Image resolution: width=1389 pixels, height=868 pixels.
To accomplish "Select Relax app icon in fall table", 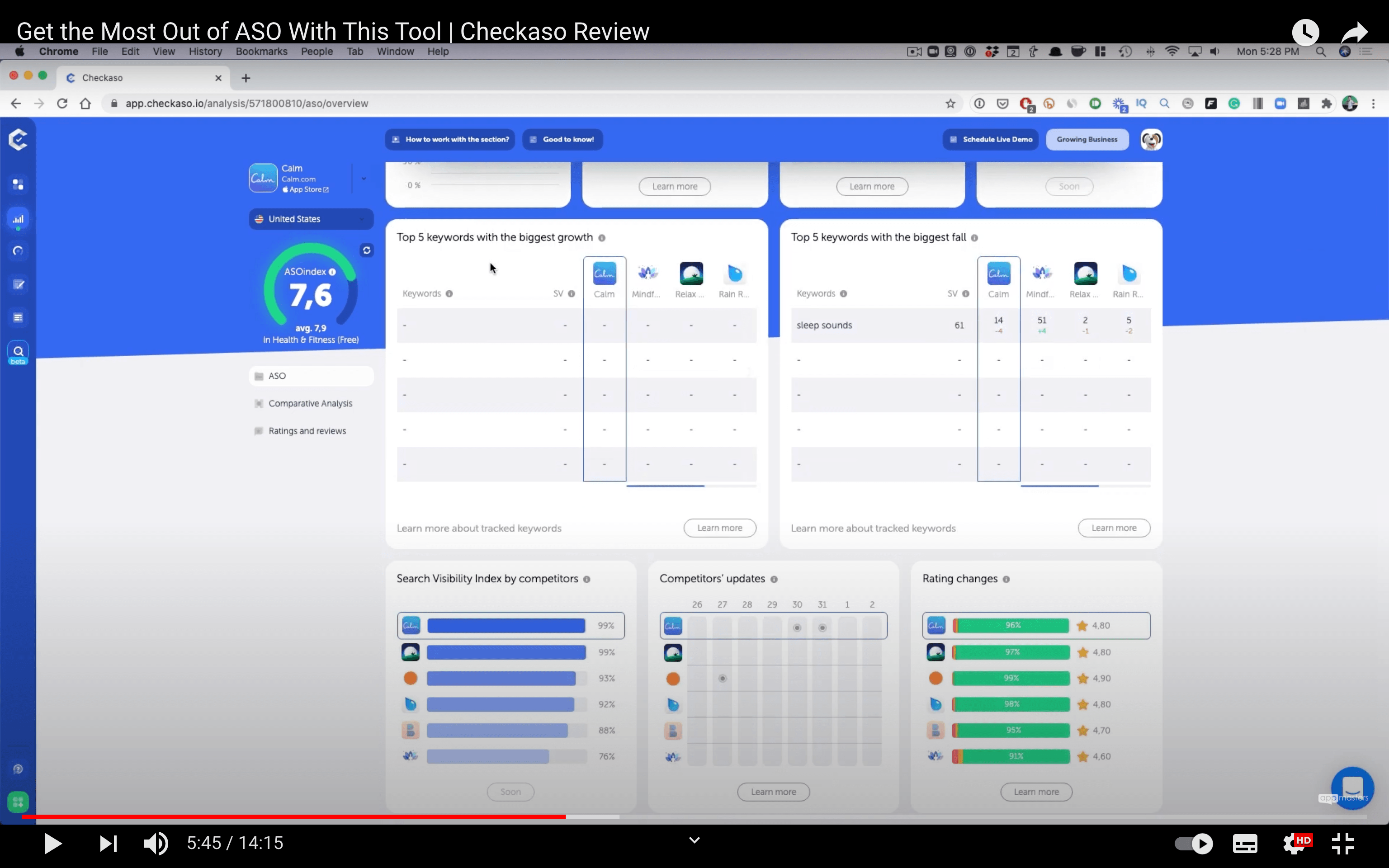I will 1085,274.
